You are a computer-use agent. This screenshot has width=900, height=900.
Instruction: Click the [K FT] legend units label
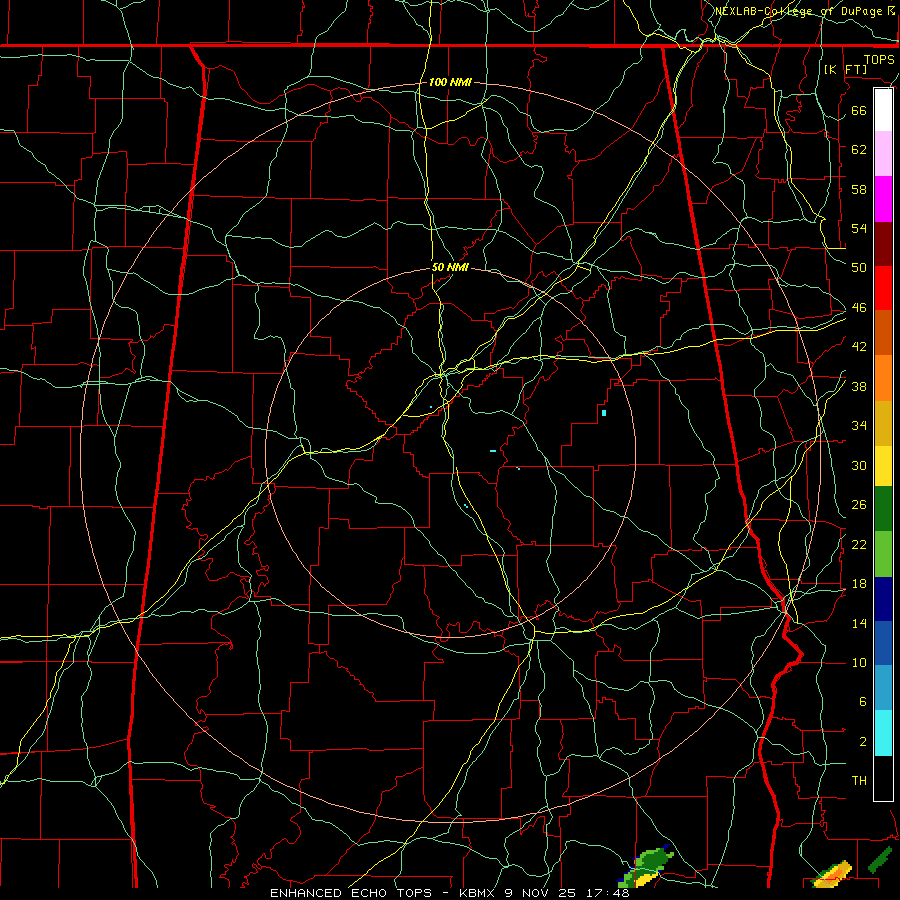(845, 69)
